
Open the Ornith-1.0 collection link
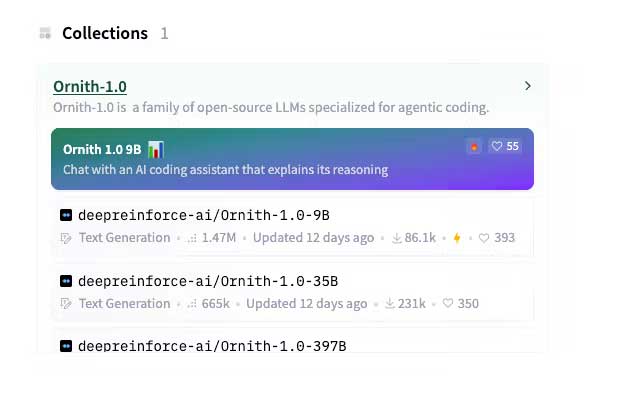[90, 86]
